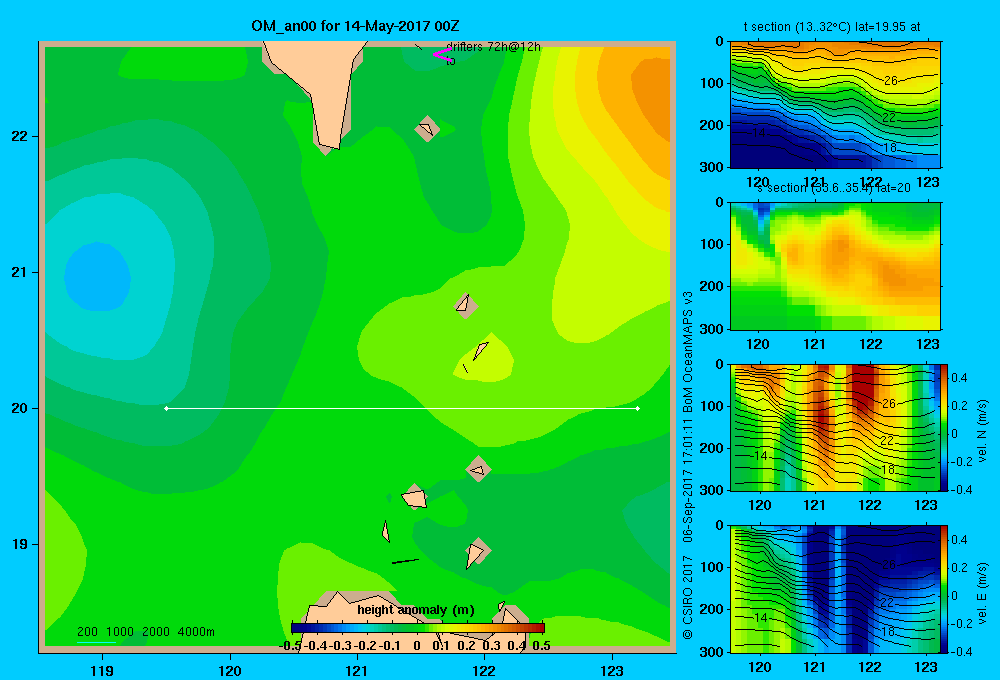Screen dimensions: 1000x680
Task: Click latitude label 22 on main map axis
Action: point(20,136)
